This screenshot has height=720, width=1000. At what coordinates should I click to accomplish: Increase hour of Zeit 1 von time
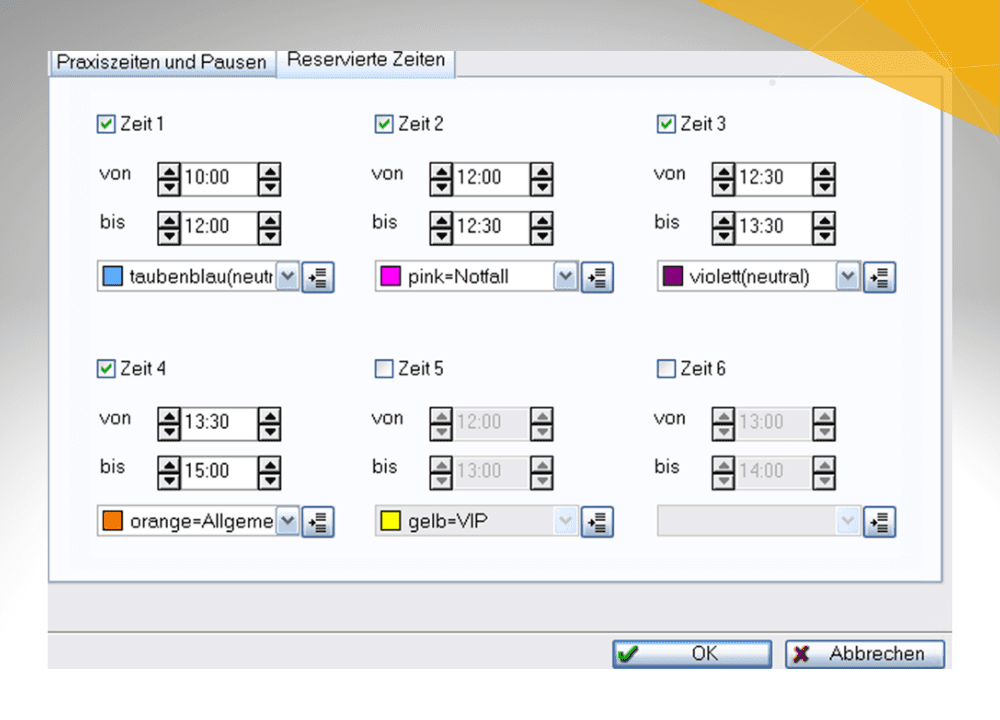169,171
